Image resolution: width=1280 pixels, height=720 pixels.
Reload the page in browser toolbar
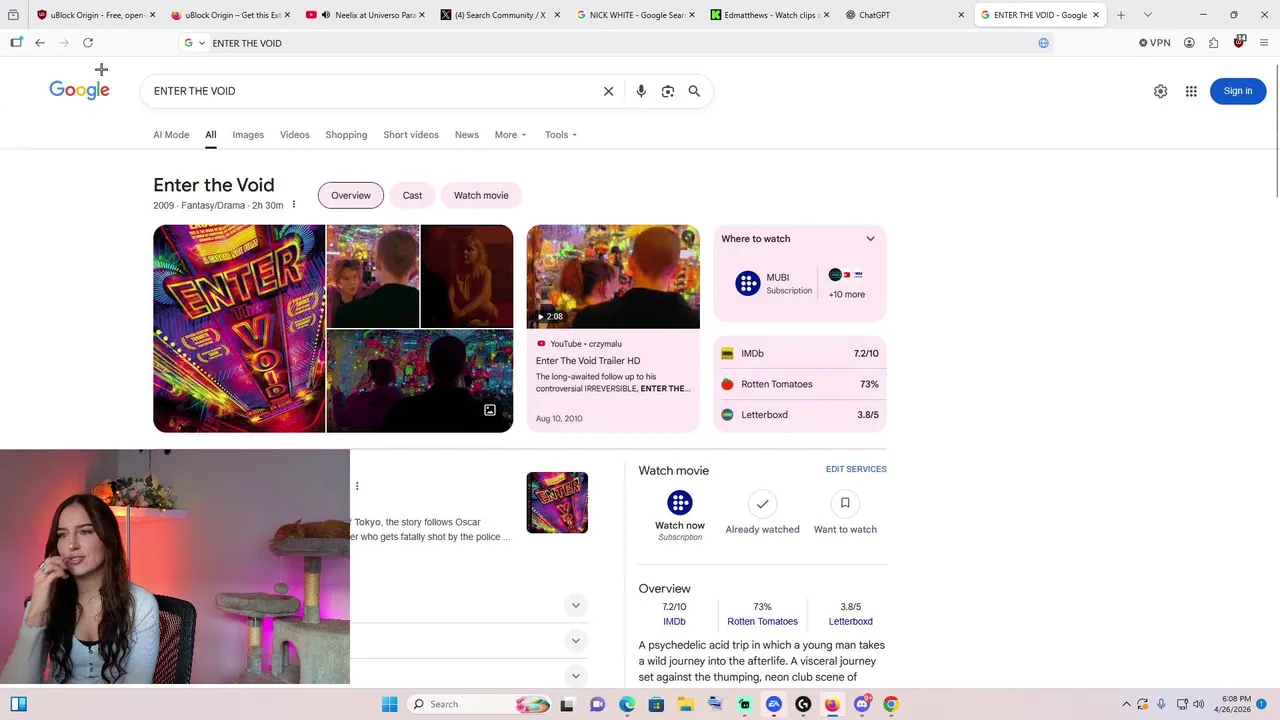(x=88, y=43)
